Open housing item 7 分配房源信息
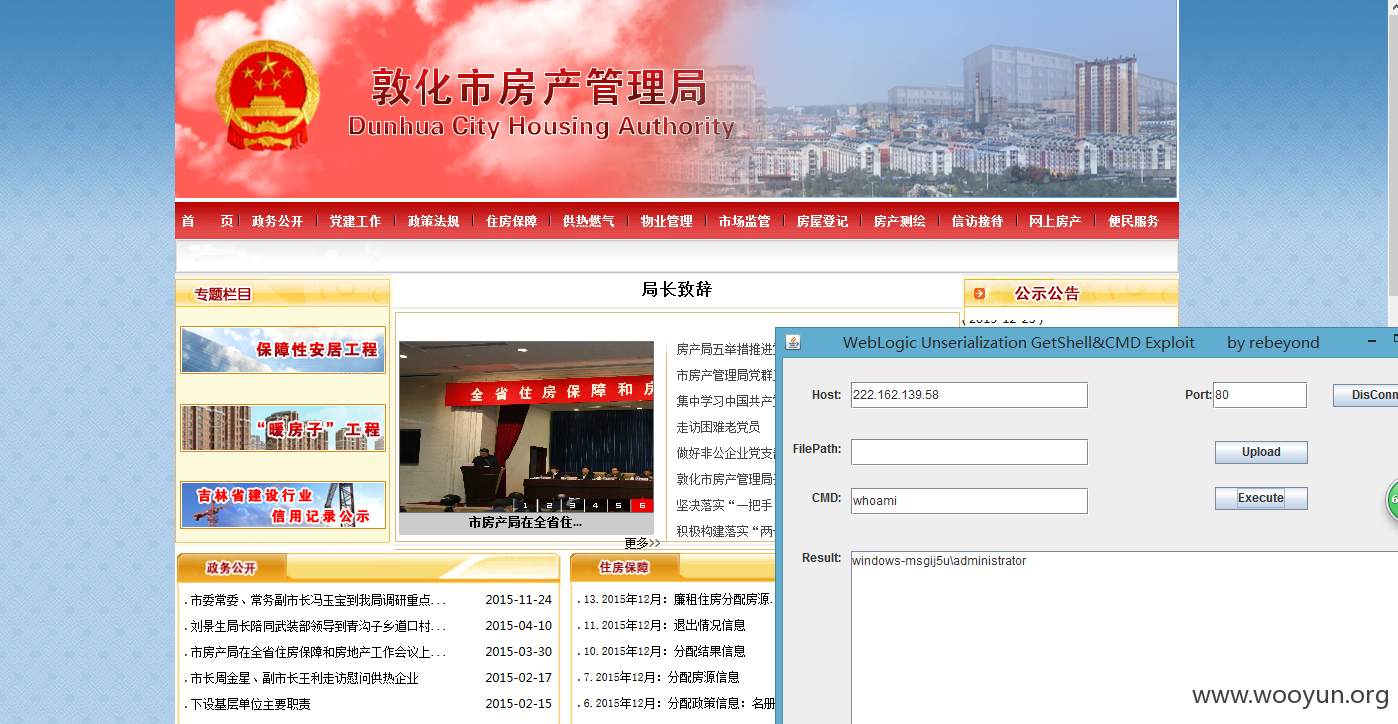 [x=661, y=677]
